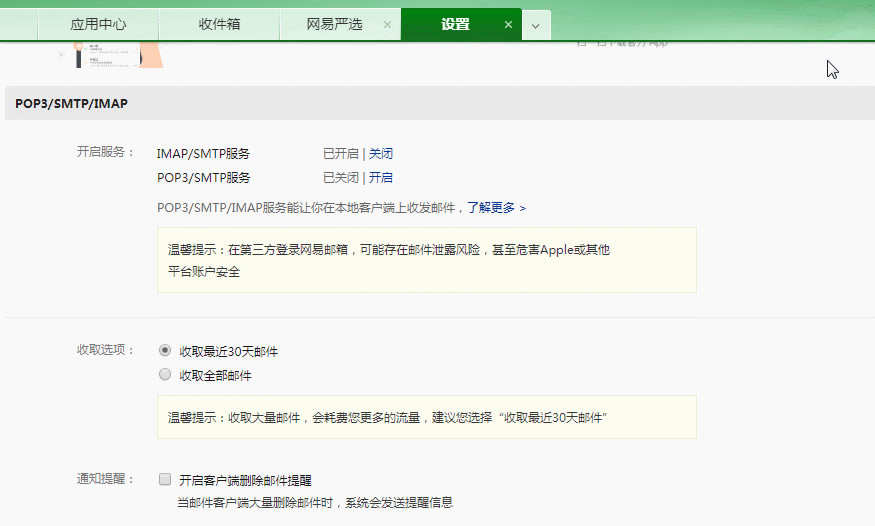Switch to the 应用中心 tab

click(x=98, y=24)
